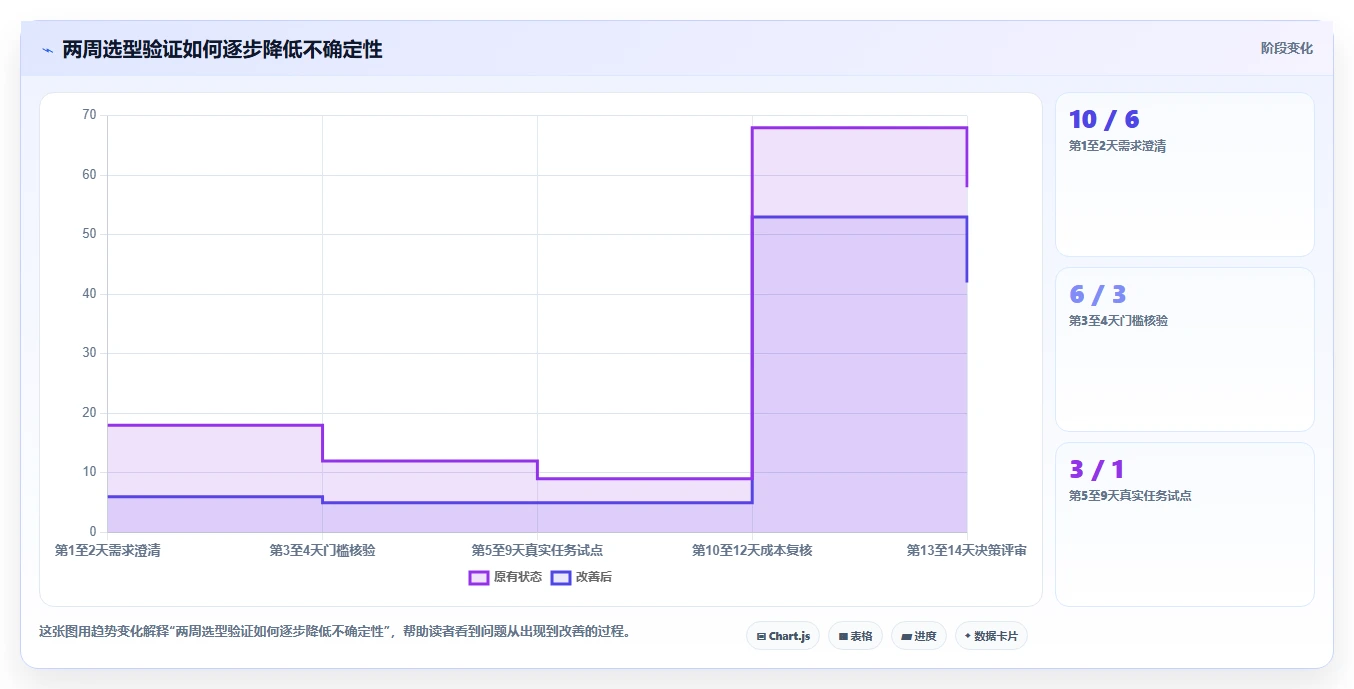Viewport: 1354px width, 689px height.
Task: Click x-axis label 第5至9天真实任务试点
Action: click(537, 551)
